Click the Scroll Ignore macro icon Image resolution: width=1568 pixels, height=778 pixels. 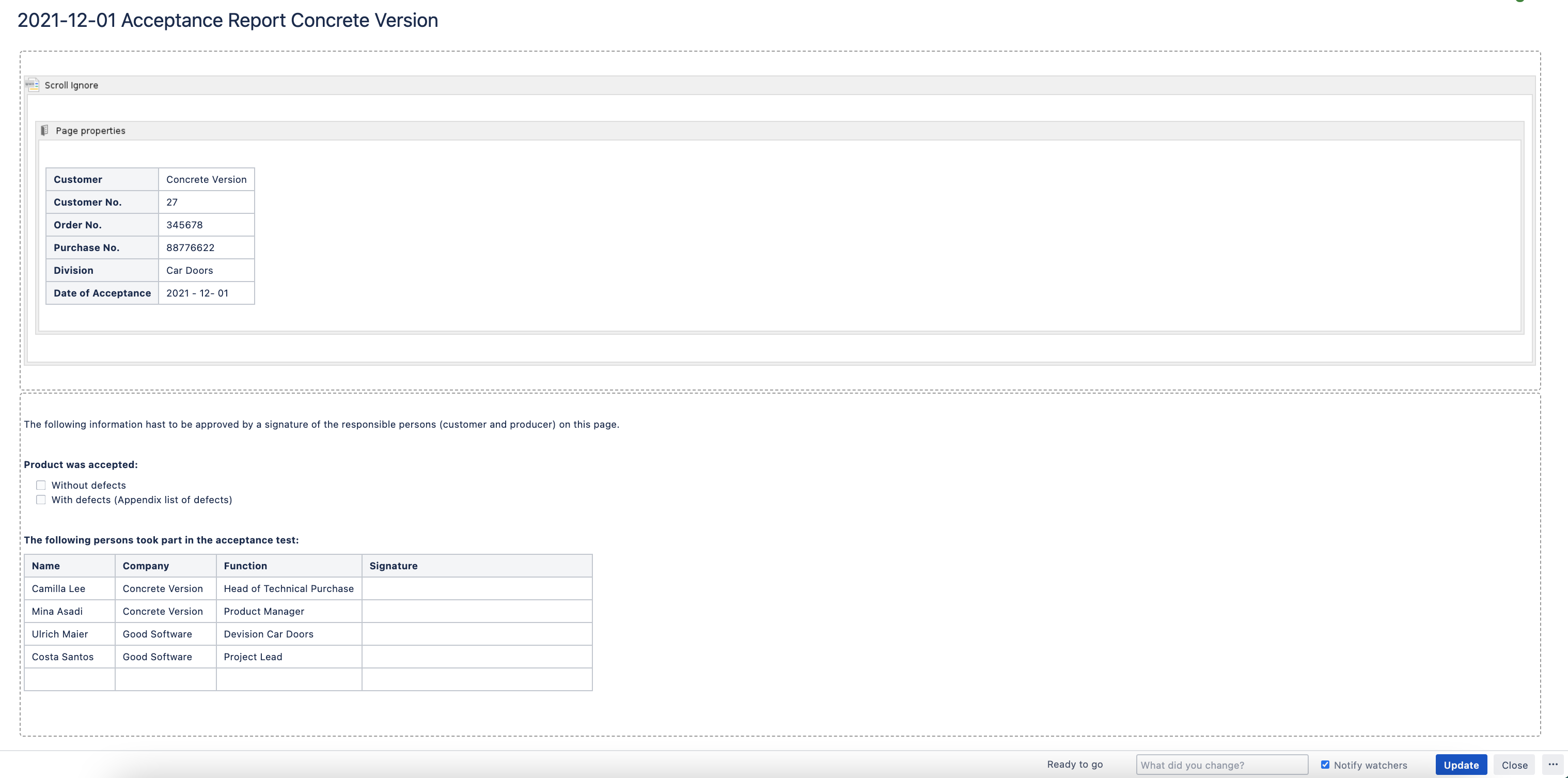coord(33,85)
